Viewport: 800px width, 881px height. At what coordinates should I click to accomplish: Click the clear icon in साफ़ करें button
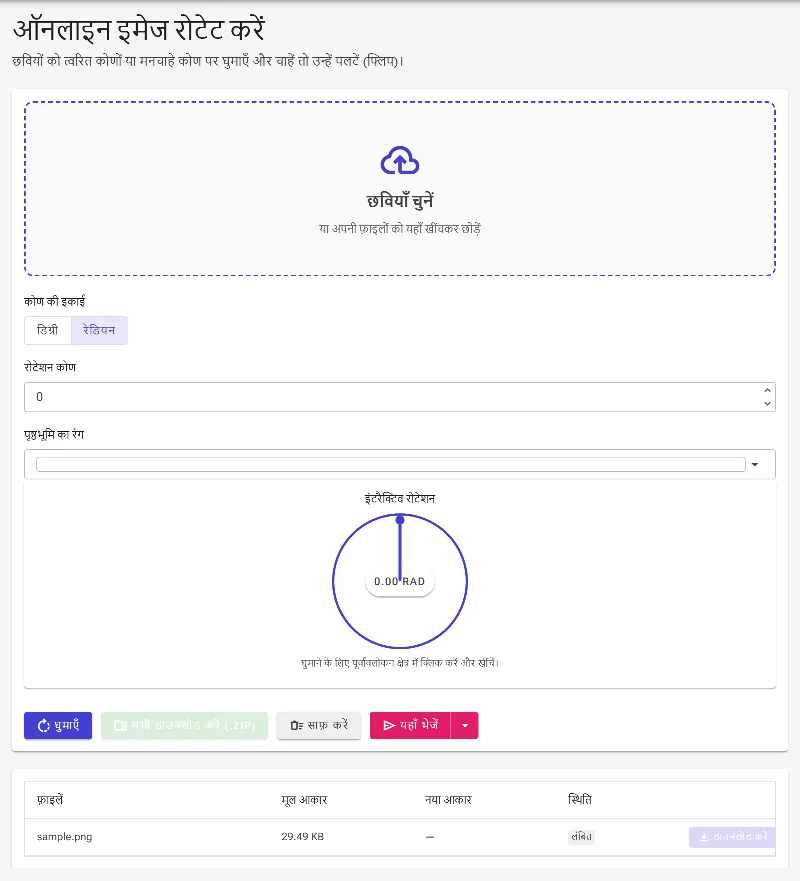point(297,726)
